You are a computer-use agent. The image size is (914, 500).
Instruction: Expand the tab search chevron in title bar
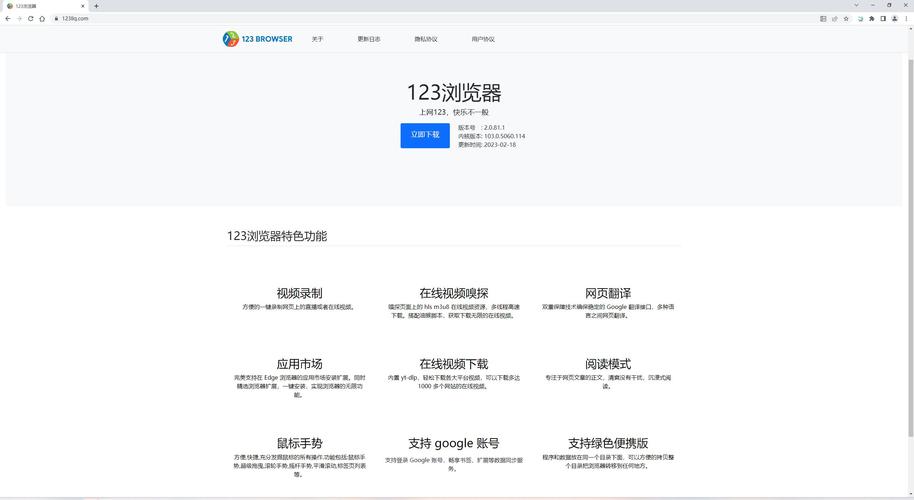856,5
